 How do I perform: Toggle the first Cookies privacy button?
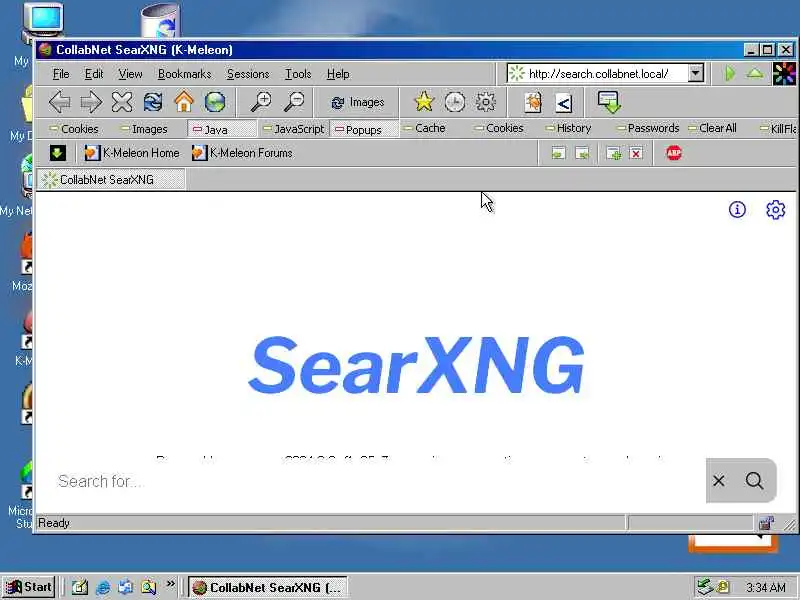74,129
